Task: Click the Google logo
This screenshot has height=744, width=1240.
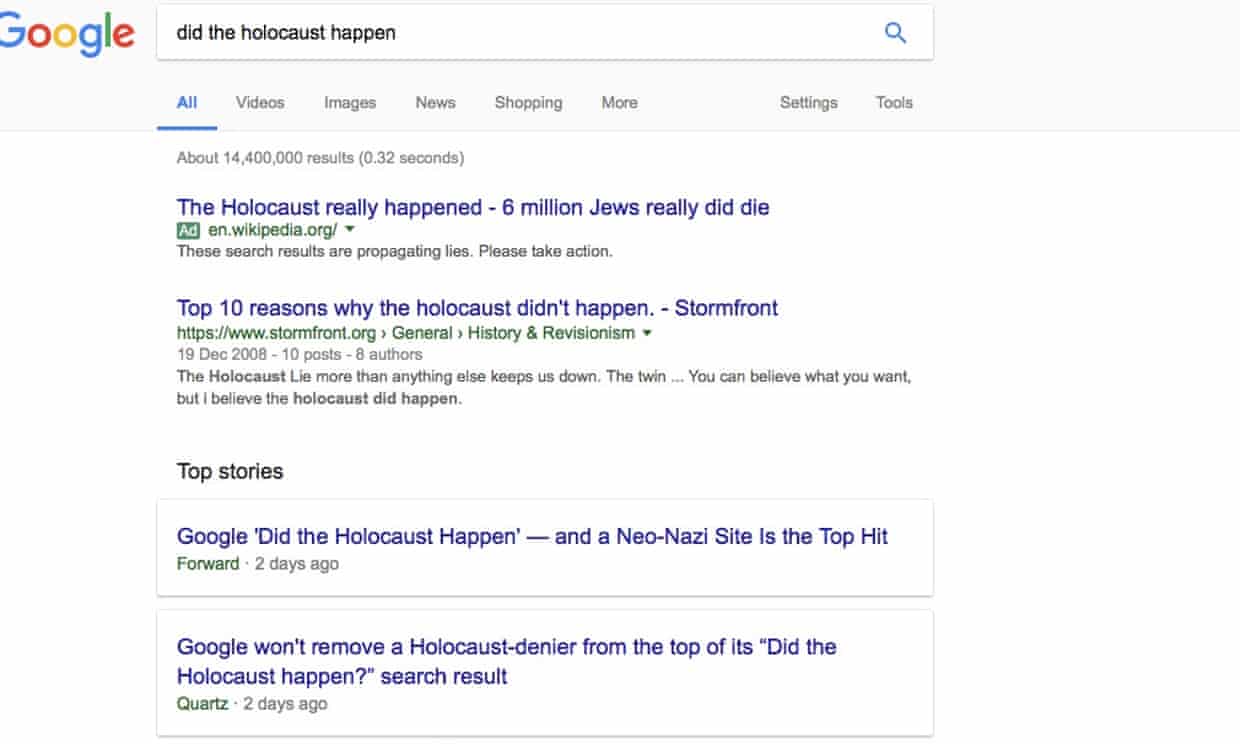Action: click(66, 34)
